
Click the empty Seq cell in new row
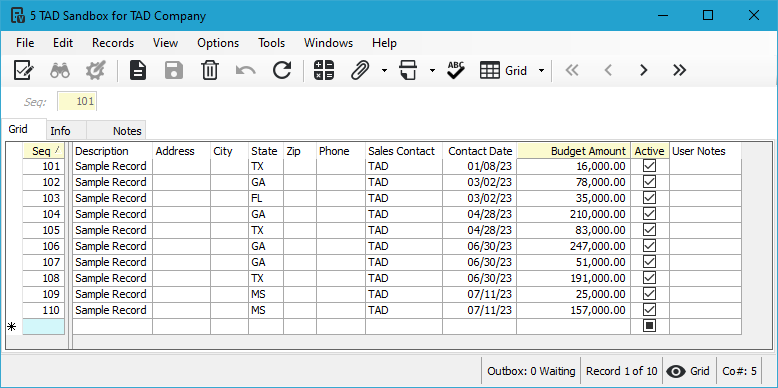(x=44, y=326)
